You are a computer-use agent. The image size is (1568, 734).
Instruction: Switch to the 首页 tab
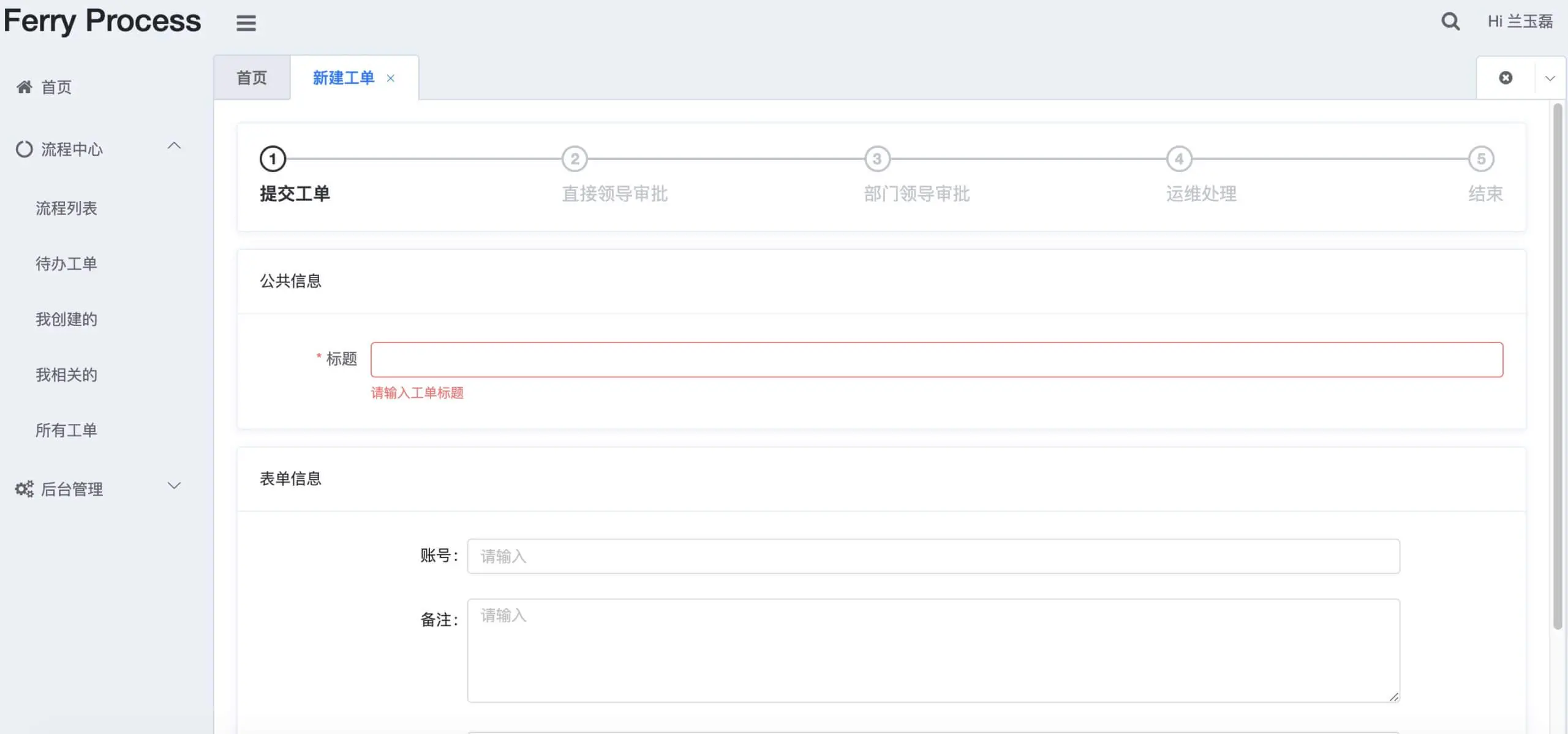click(x=252, y=78)
